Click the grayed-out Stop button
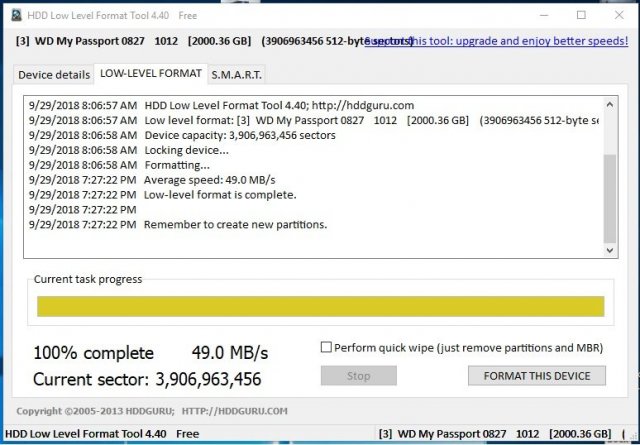Screen dimensions: 640x445 (358, 376)
